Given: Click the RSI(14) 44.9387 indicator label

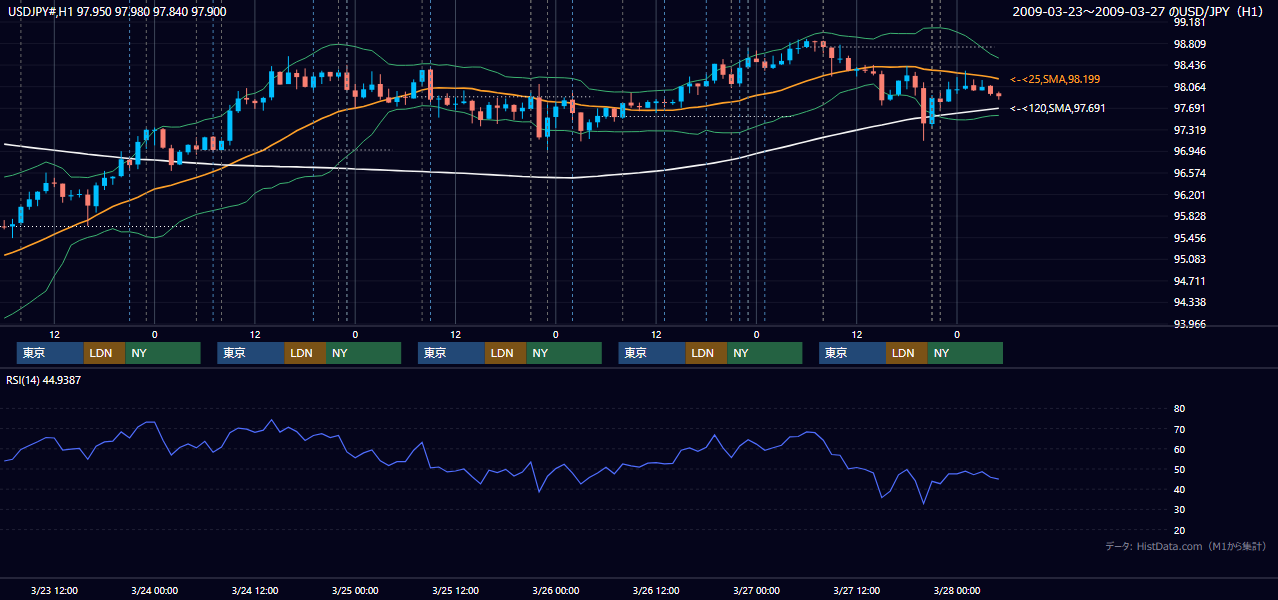Looking at the screenshot, I should click(44, 380).
